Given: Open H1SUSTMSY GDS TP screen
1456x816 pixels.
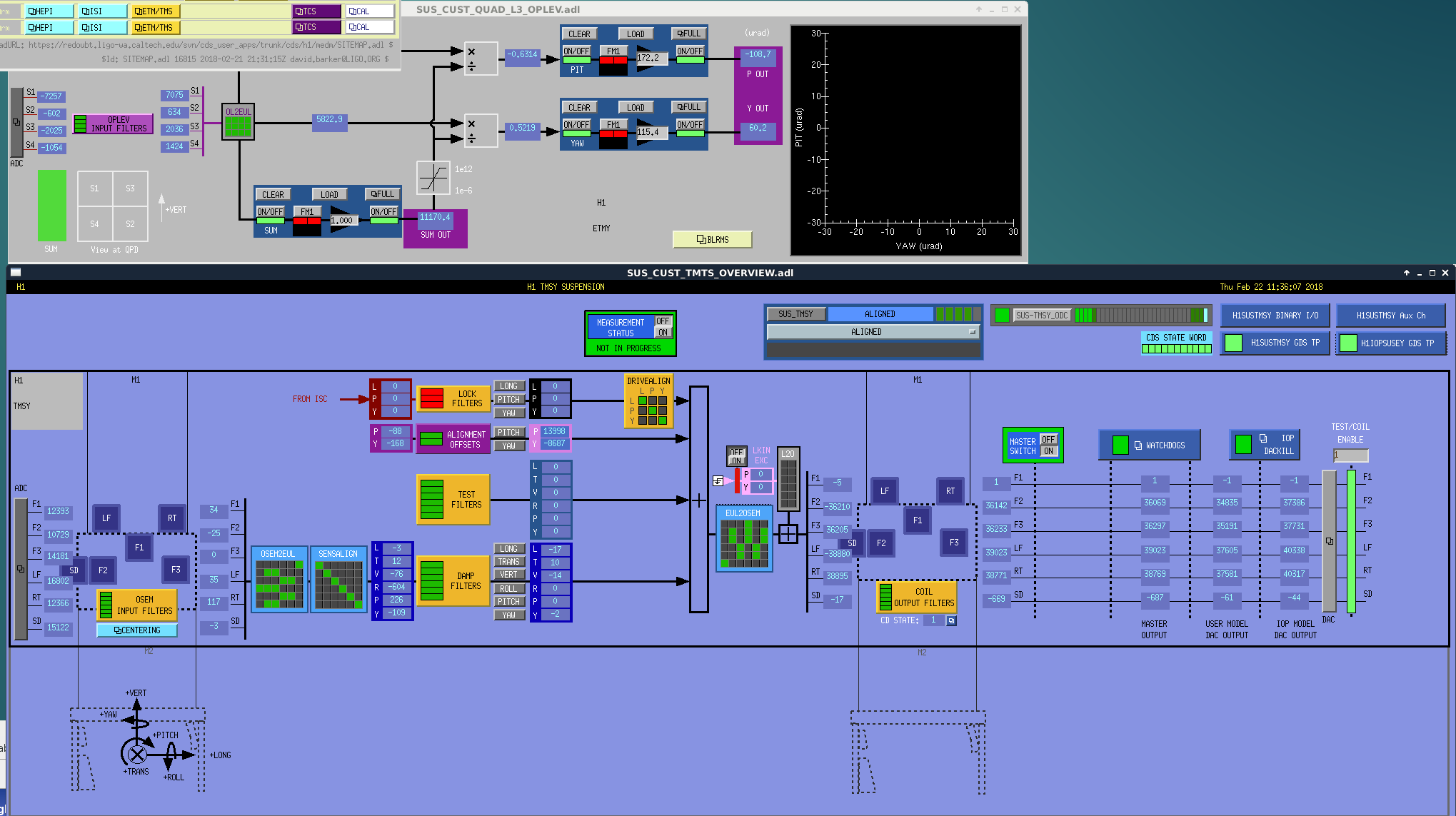Looking at the screenshot, I should (1275, 343).
